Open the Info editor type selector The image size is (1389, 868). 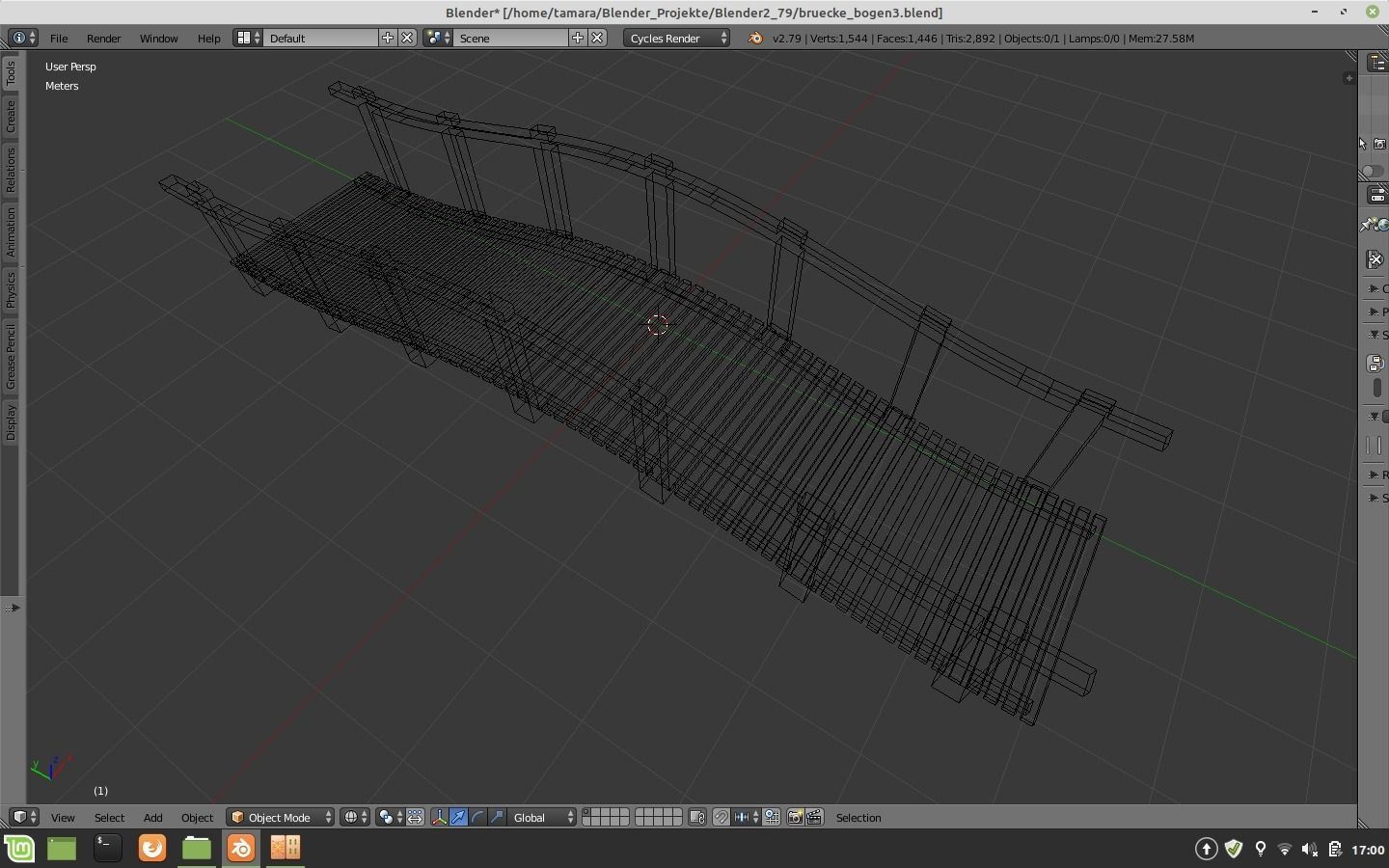tap(23, 38)
